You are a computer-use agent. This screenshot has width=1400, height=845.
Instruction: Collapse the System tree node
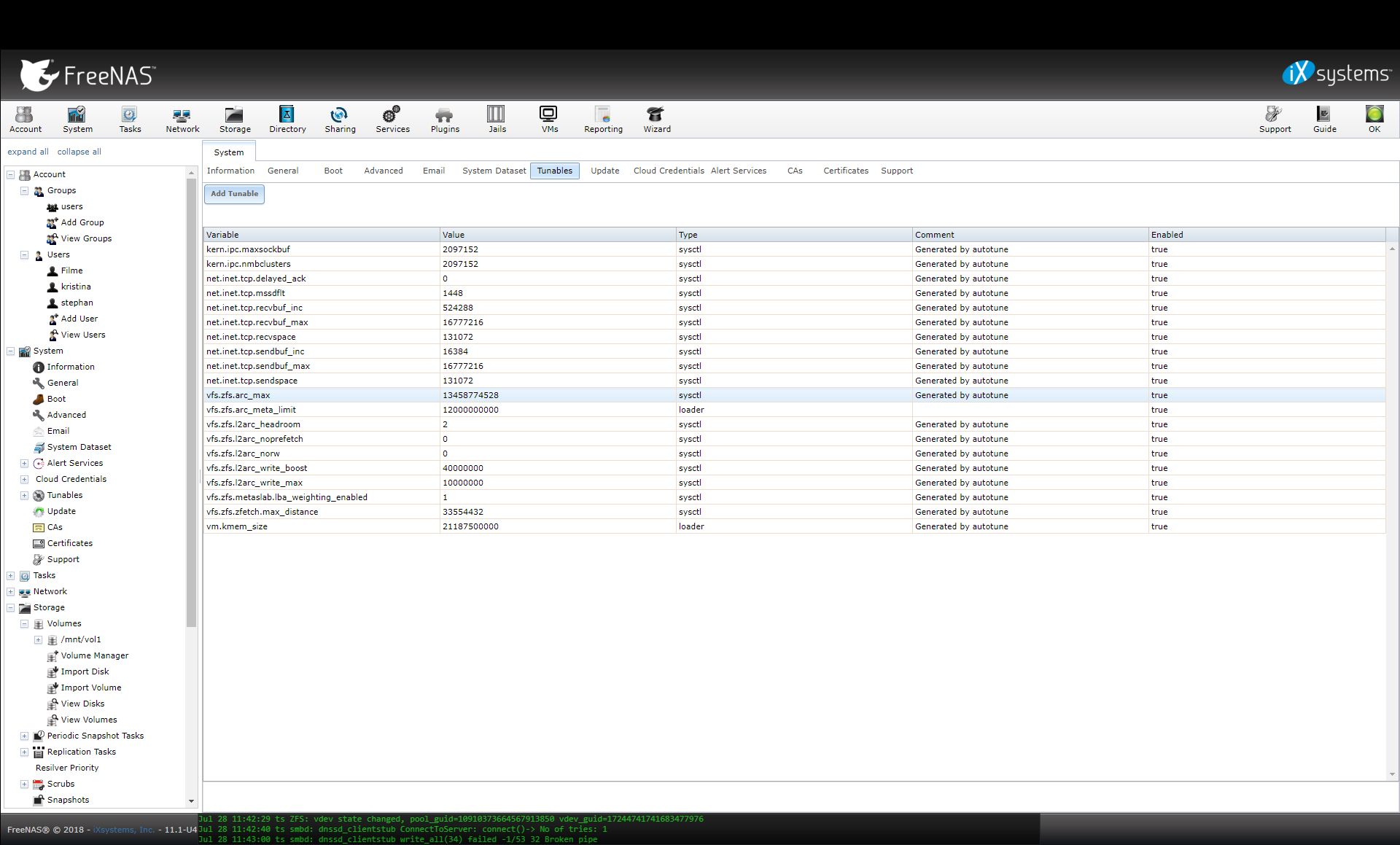(11, 351)
